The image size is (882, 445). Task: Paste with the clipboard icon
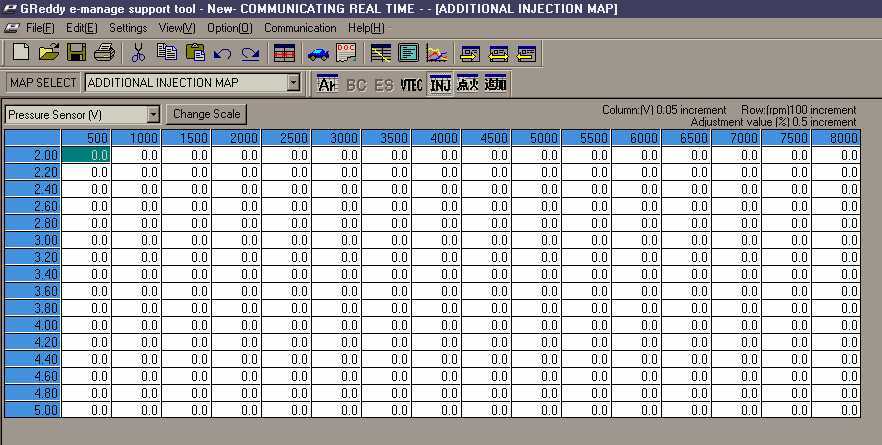[195, 53]
